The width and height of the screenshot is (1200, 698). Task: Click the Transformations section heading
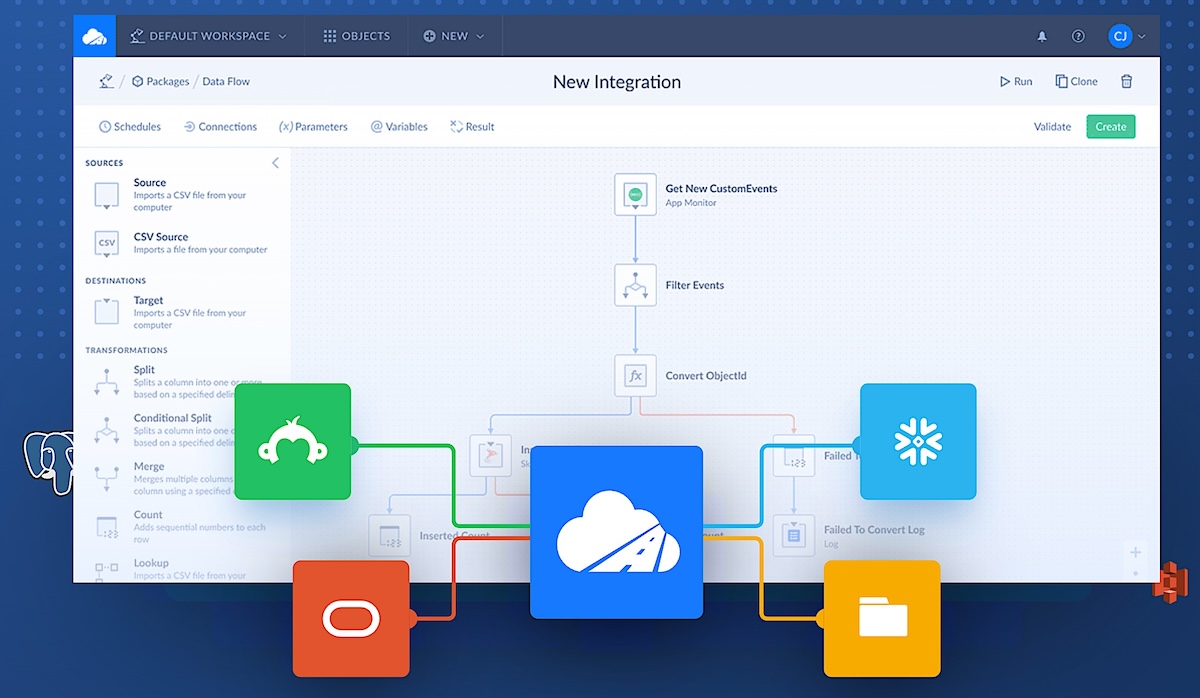pyautogui.click(x=126, y=350)
